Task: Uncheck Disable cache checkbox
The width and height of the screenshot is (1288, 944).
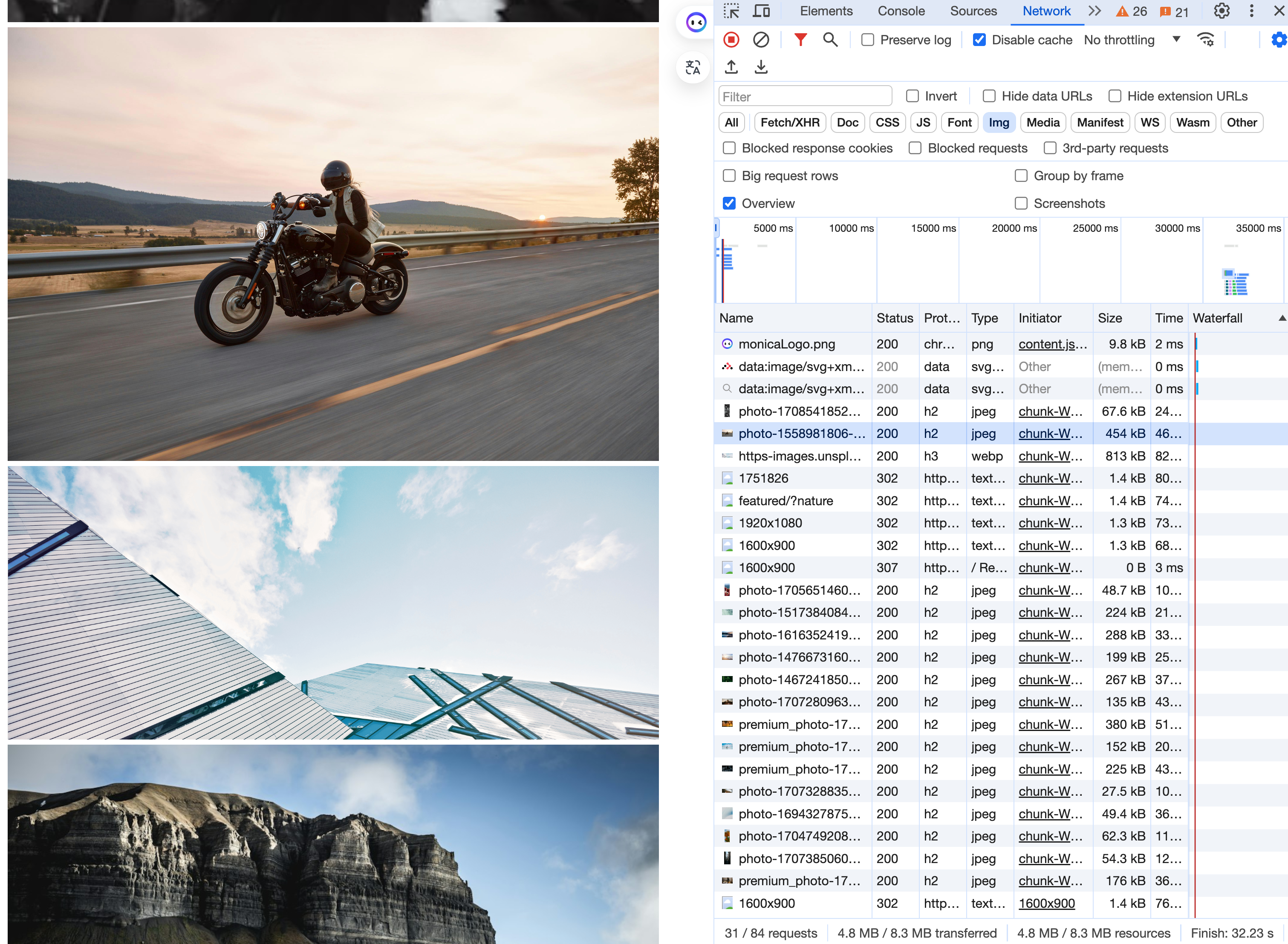Action: [x=979, y=40]
